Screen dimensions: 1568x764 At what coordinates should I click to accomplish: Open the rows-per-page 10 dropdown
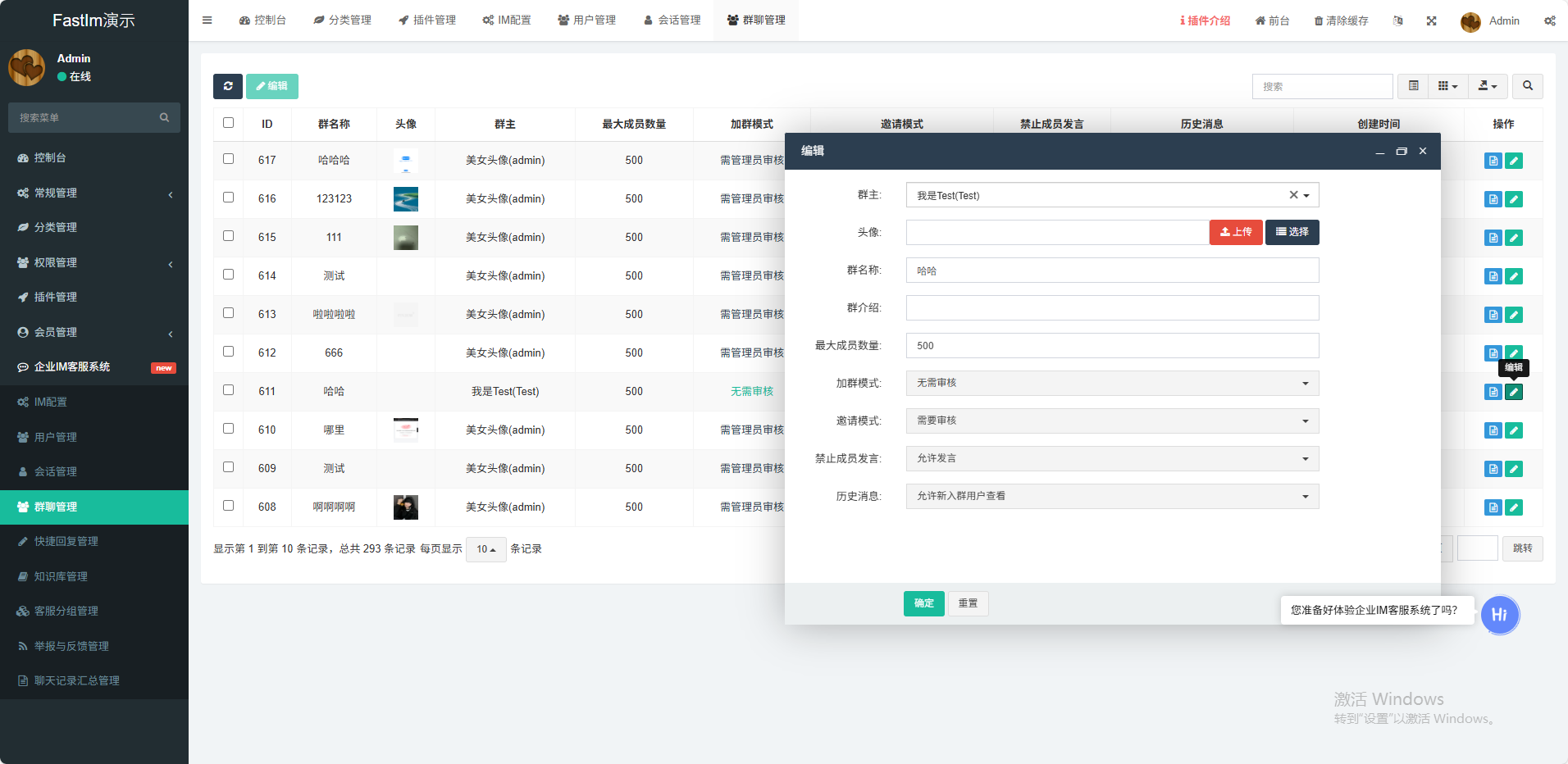coord(485,549)
